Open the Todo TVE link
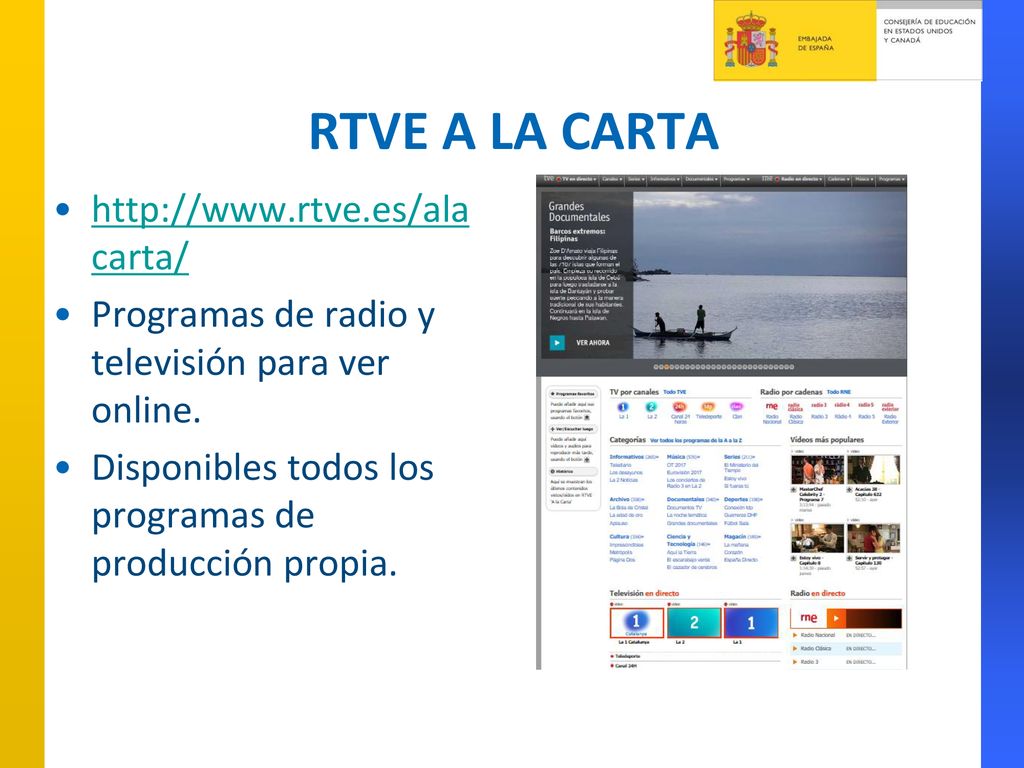The width and height of the screenshot is (1024, 768). [675, 392]
